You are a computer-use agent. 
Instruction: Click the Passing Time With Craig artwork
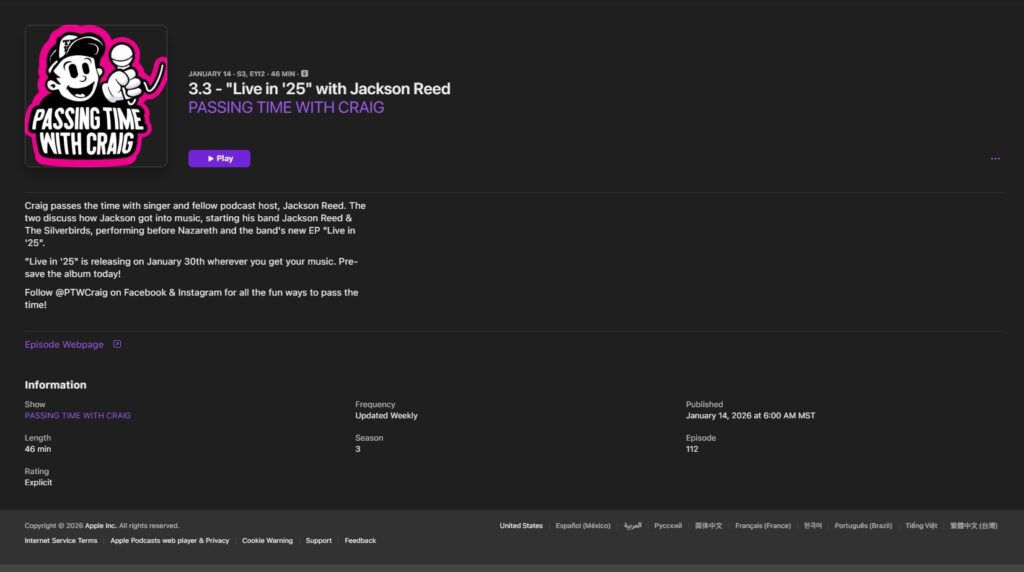96,96
